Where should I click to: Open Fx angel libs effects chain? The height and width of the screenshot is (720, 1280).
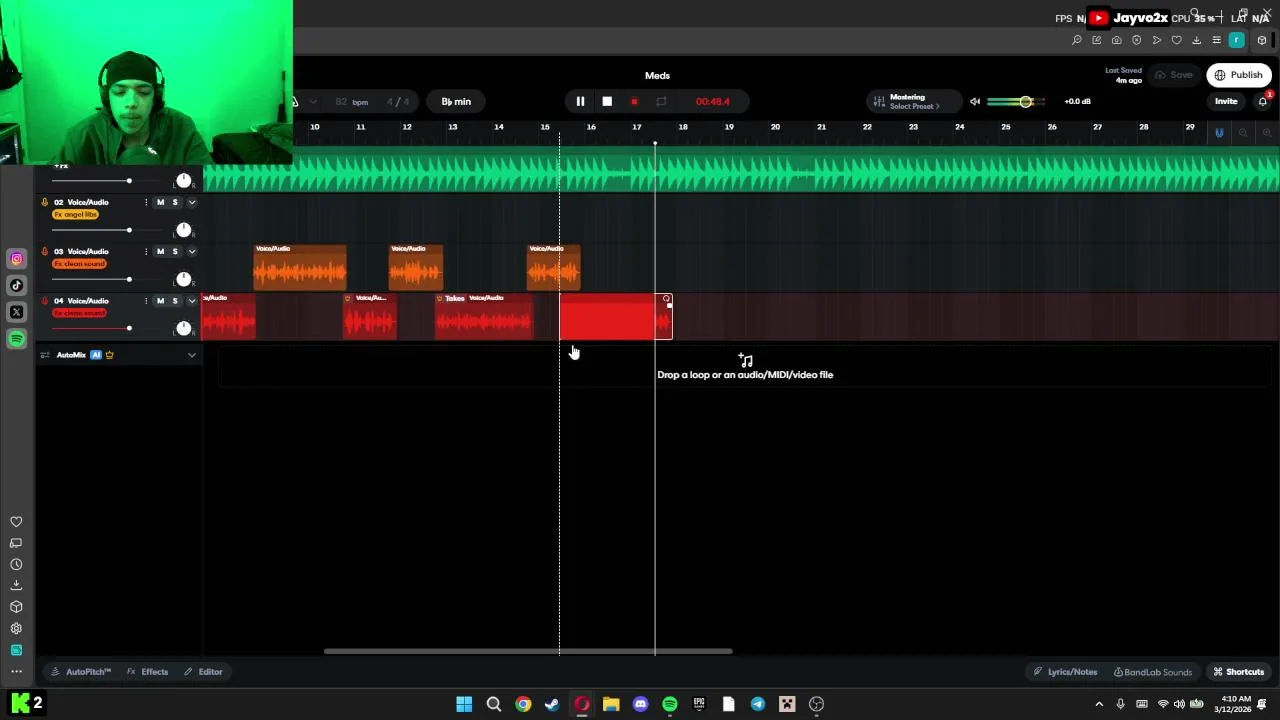point(76,215)
